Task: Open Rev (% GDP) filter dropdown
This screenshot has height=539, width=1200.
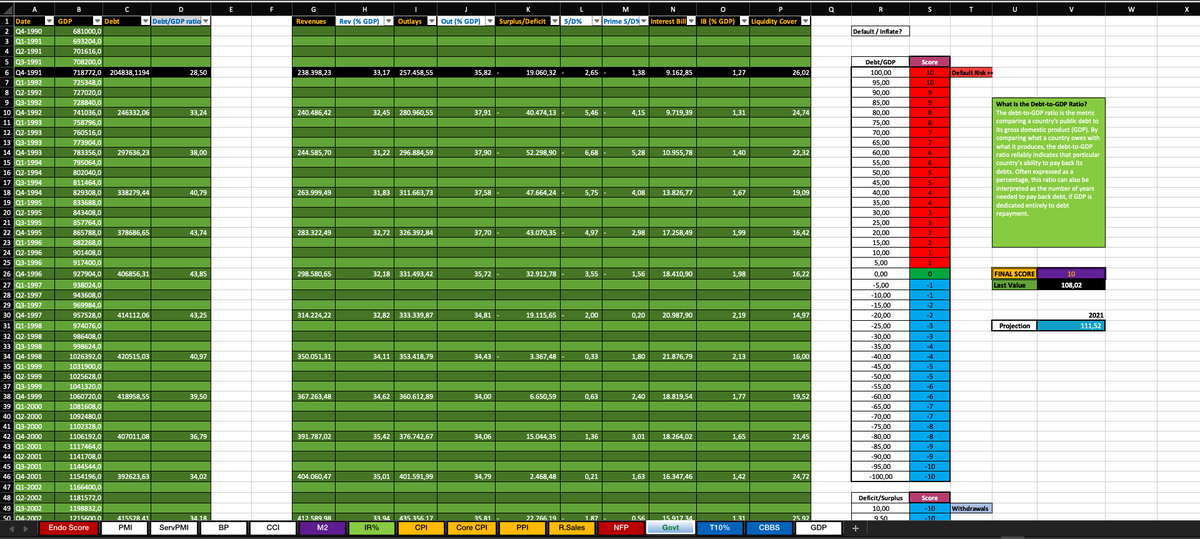Action: click(x=388, y=21)
